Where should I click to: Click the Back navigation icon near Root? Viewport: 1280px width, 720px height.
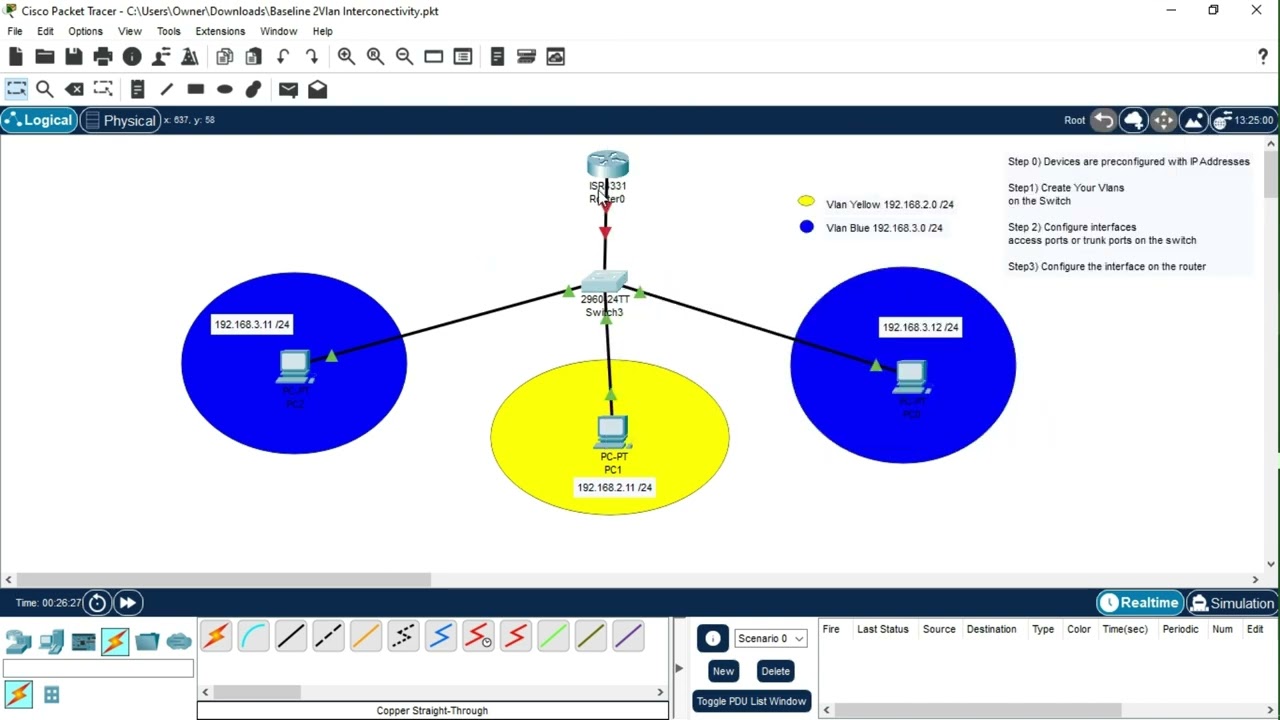pos(1103,120)
